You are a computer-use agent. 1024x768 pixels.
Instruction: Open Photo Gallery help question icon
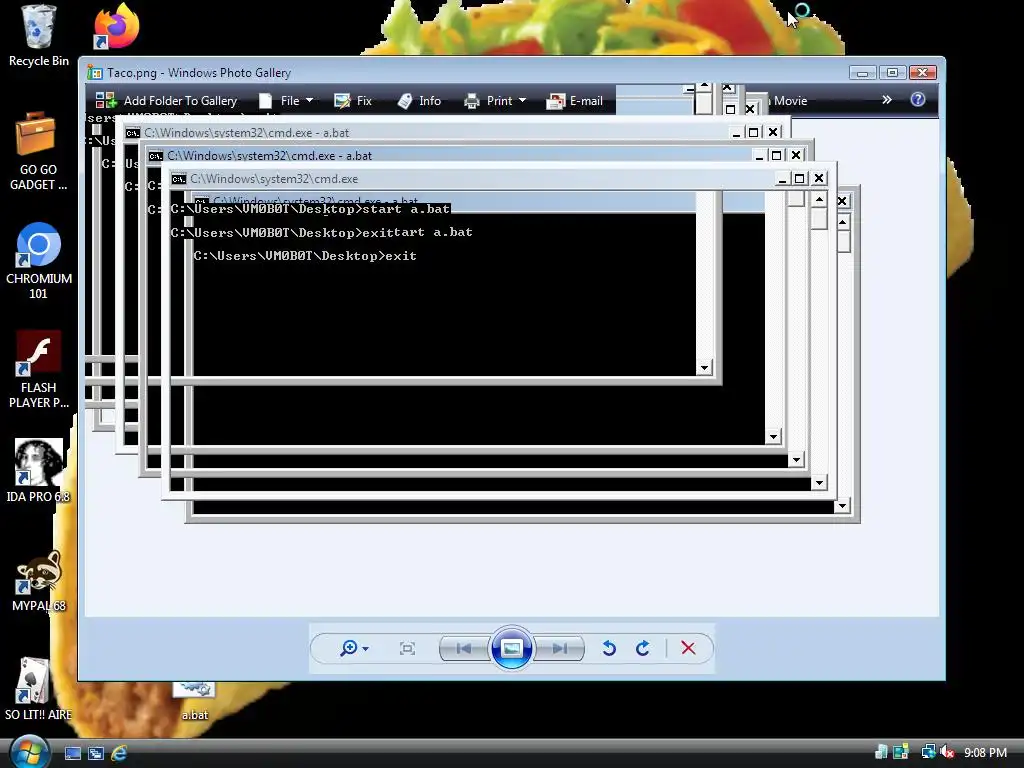[918, 99]
